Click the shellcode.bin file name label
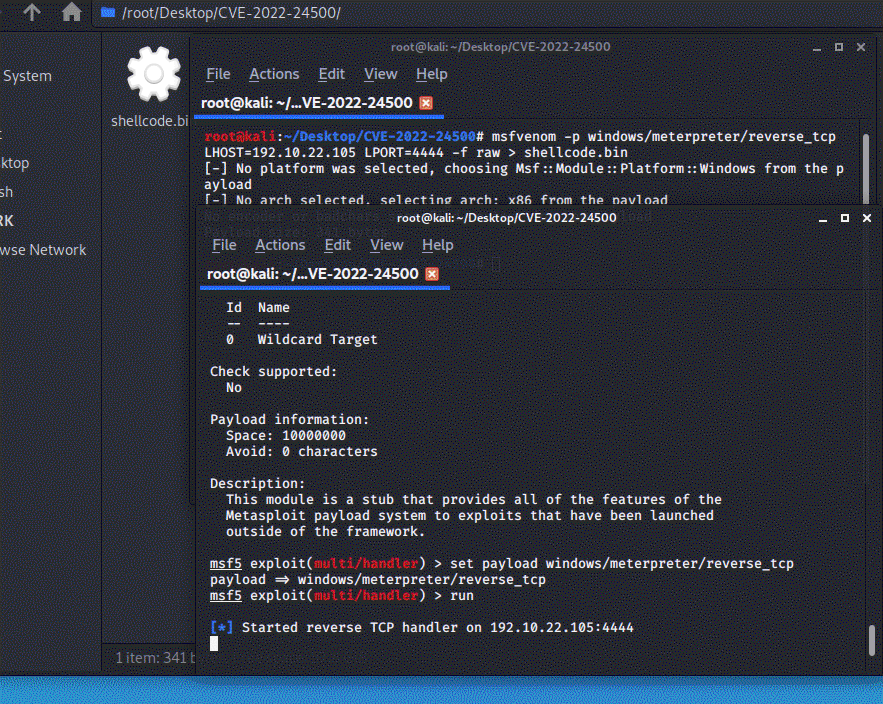Image resolution: width=883 pixels, height=704 pixels. coord(149,121)
